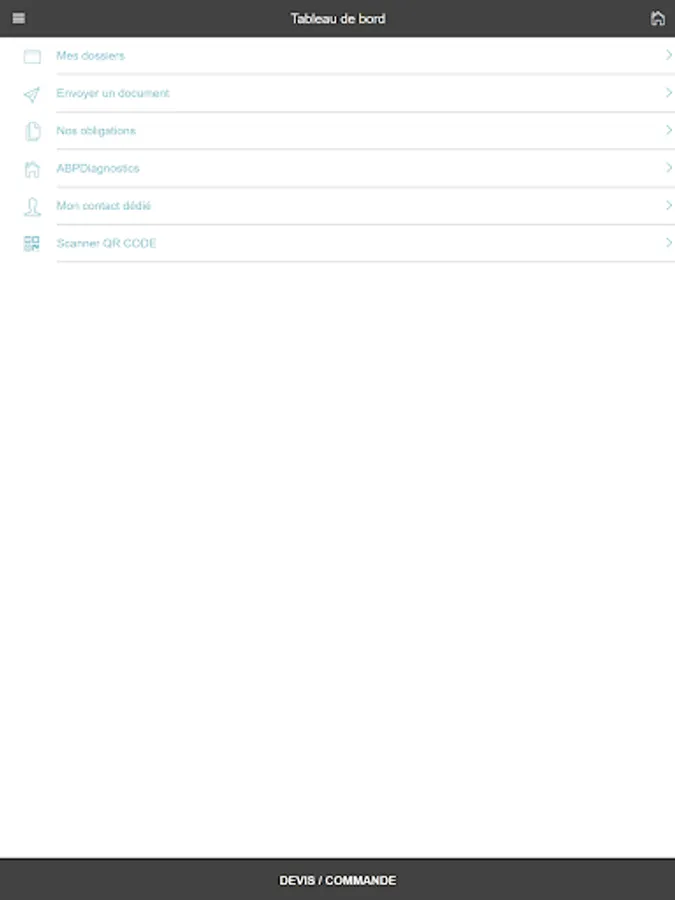Click the Tableau de bord title

(338, 18)
